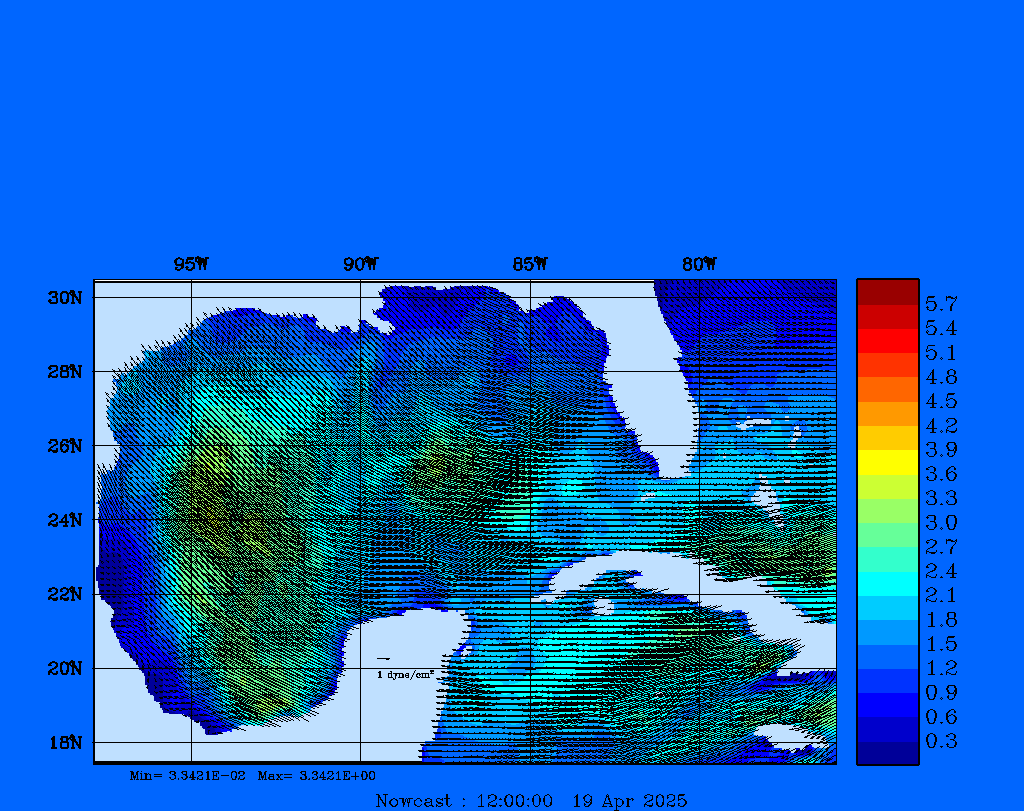
Task: Click the Min/Max values text below the map
Action: 252,775
